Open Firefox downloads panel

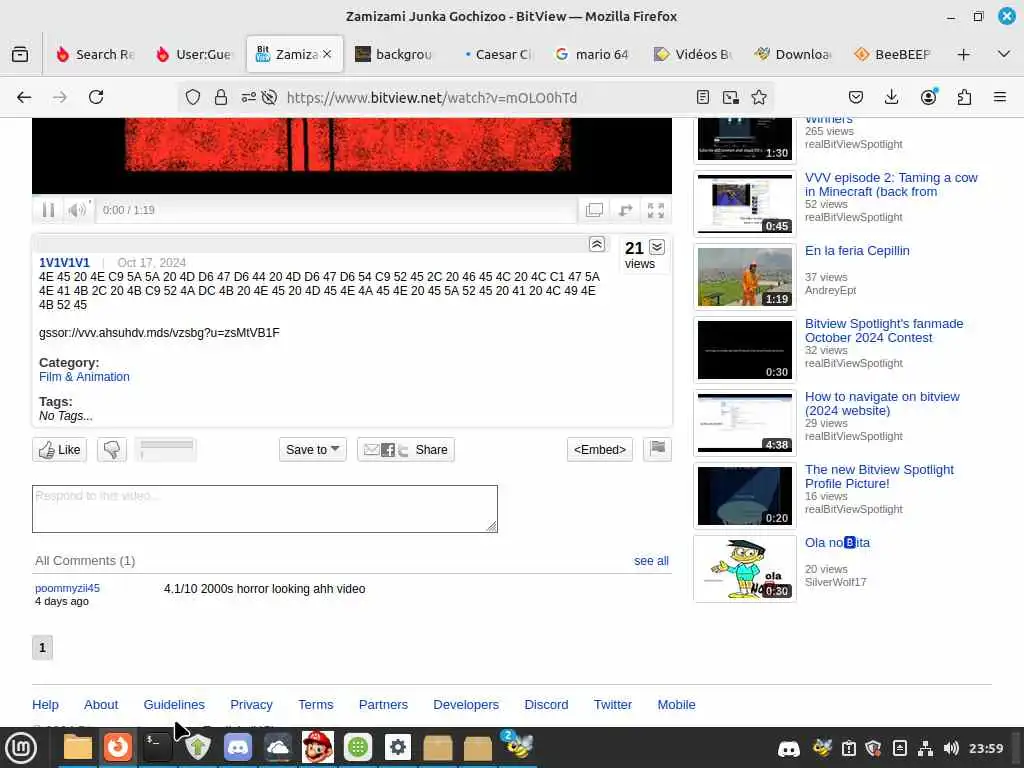click(x=891, y=97)
